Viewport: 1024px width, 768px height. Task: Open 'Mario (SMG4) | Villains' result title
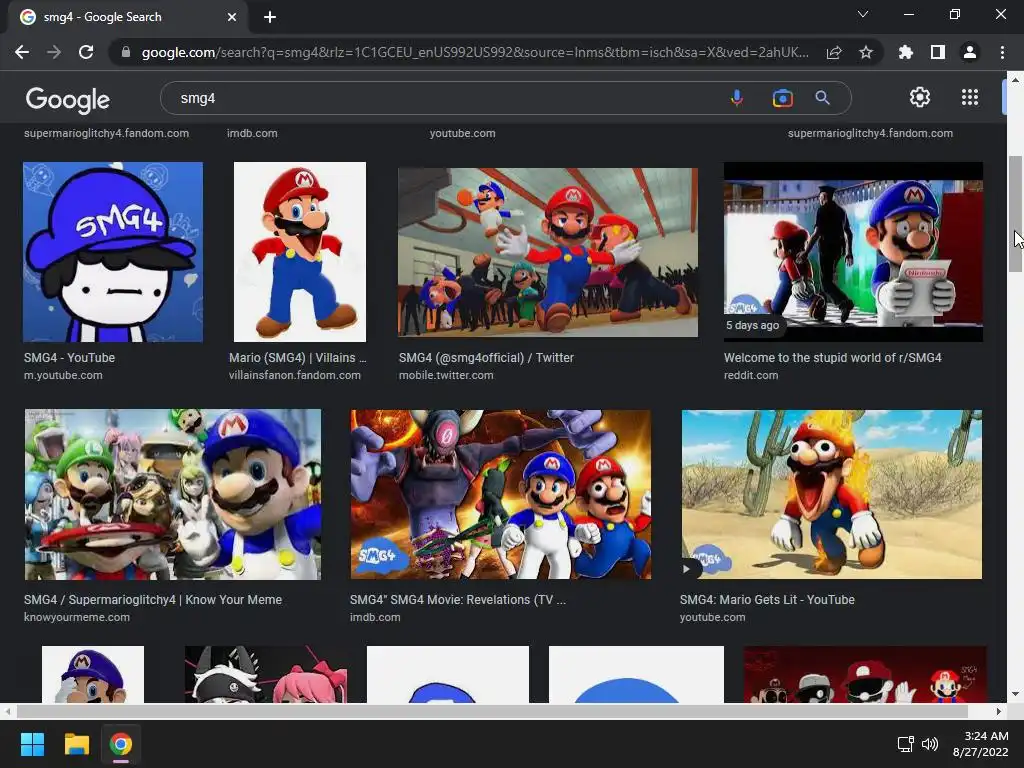coord(298,358)
